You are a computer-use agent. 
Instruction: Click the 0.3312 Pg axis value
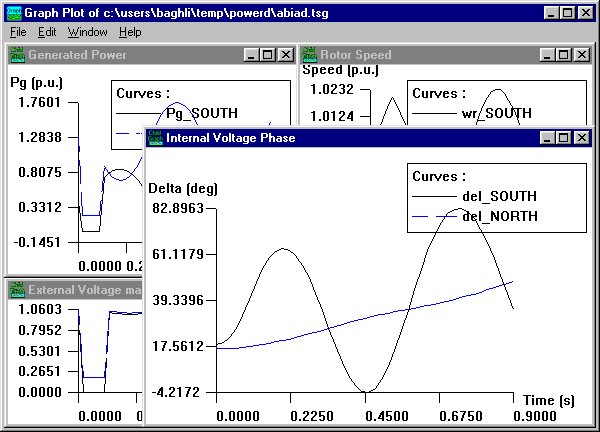pos(40,207)
